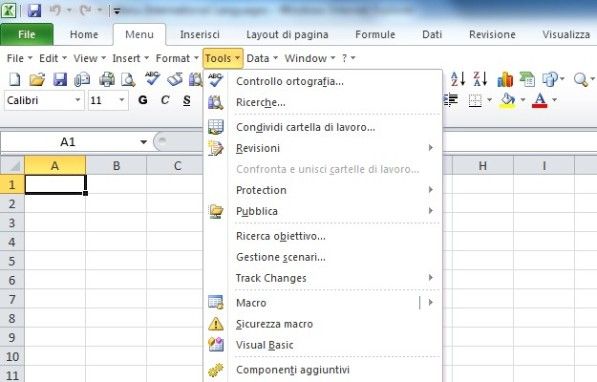Open the classic Window menu

click(310, 58)
